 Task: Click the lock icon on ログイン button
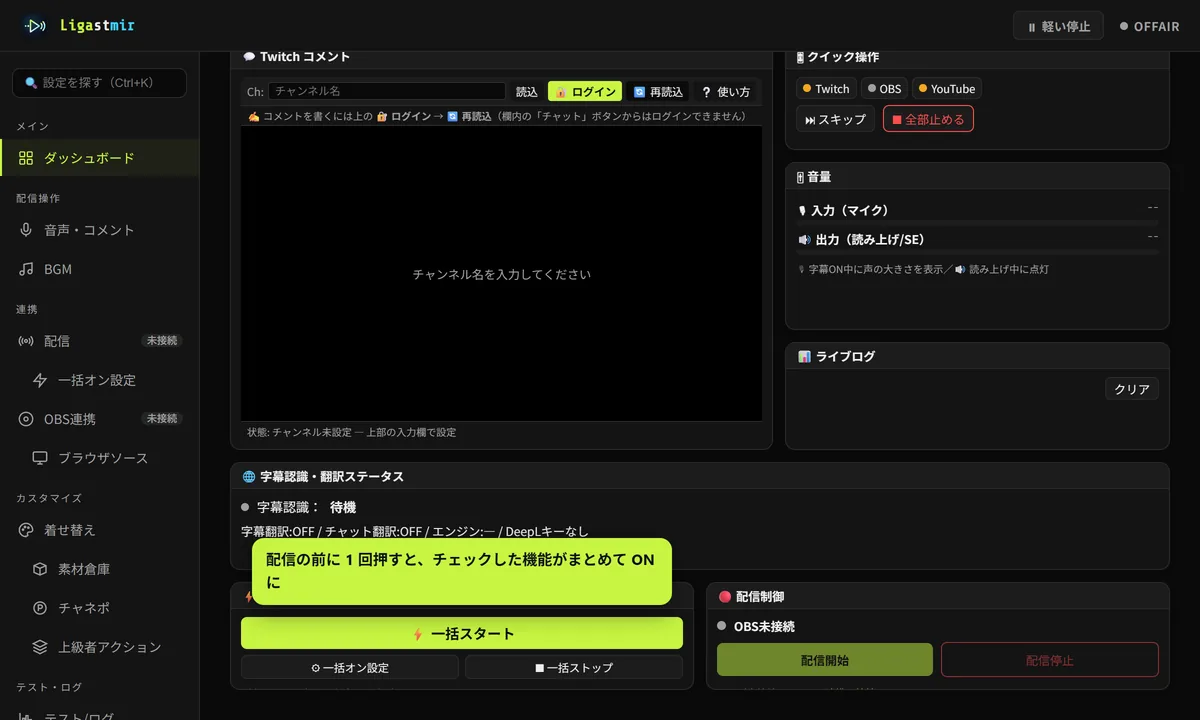tap(562, 92)
